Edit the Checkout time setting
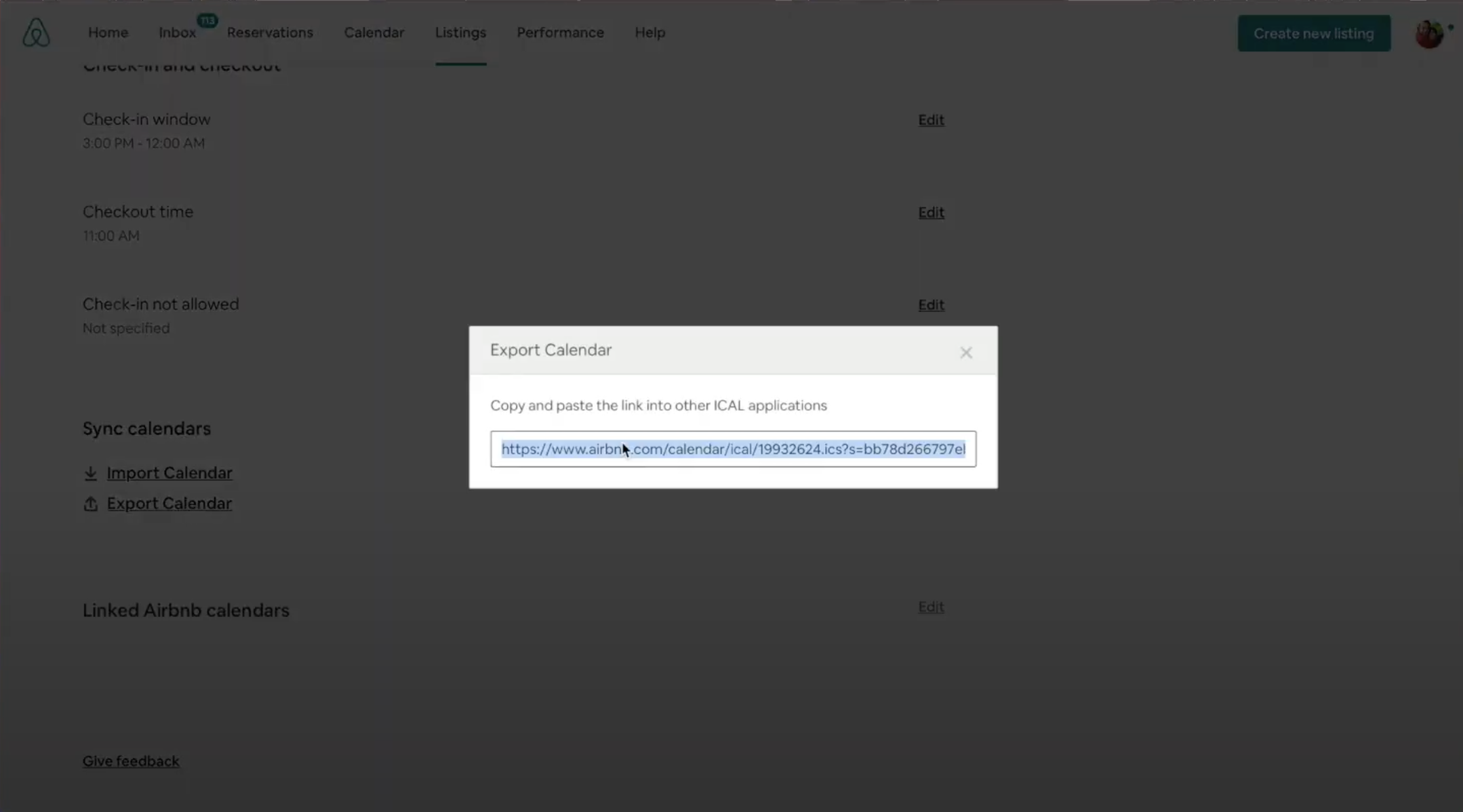 pyautogui.click(x=931, y=213)
